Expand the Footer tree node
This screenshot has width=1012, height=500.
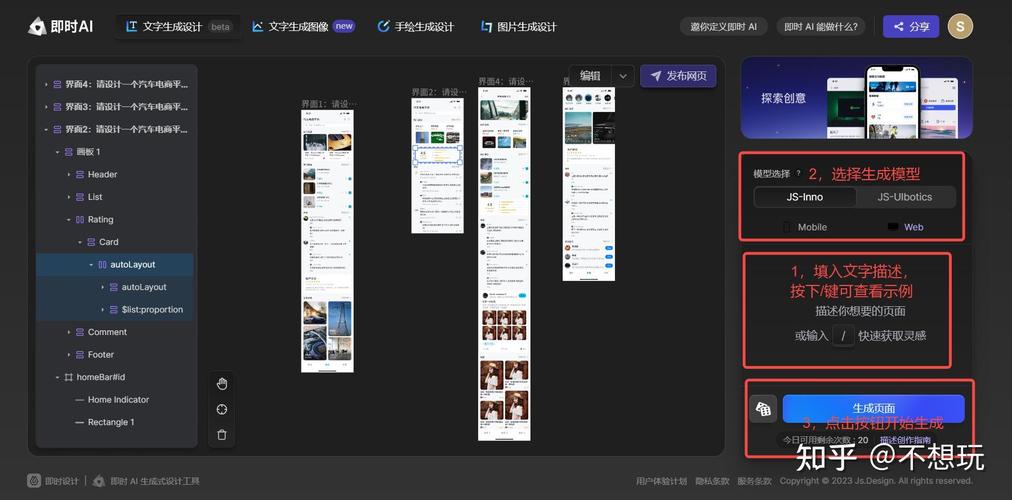click(x=68, y=355)
